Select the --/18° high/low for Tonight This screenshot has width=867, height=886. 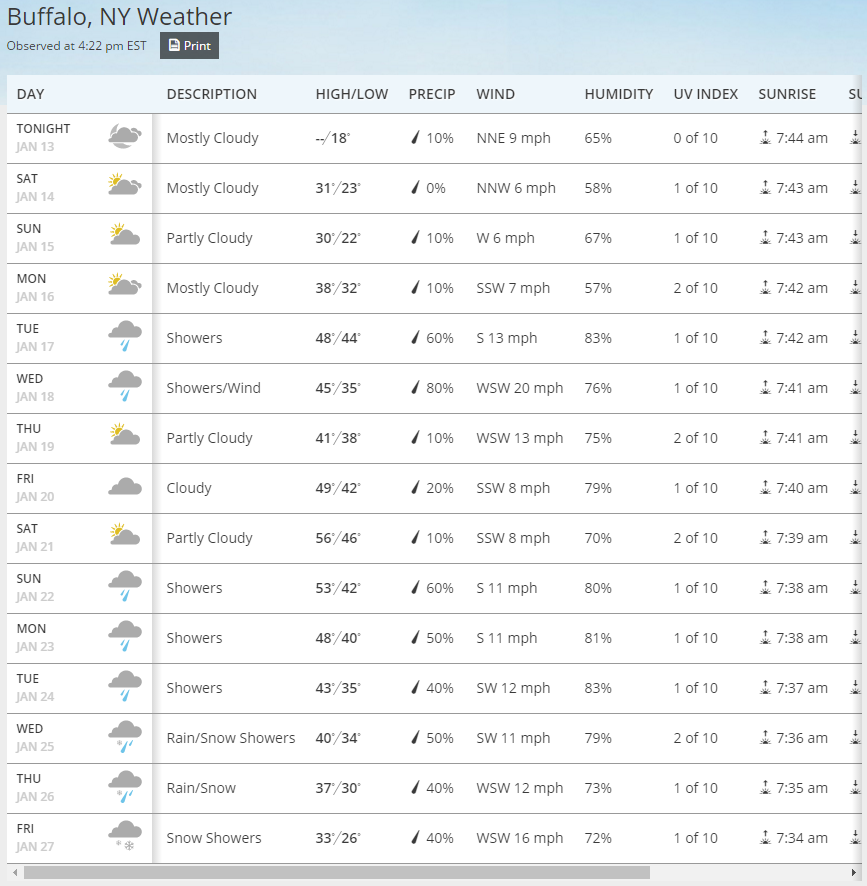[333, 137]
